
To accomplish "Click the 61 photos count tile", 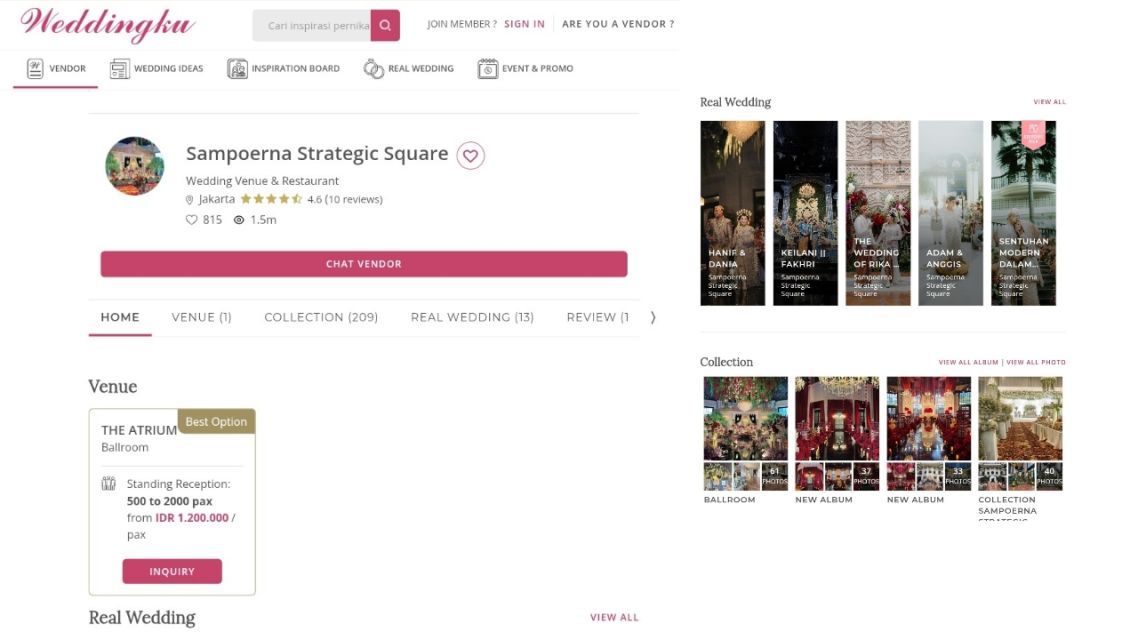I will [774, 476].
